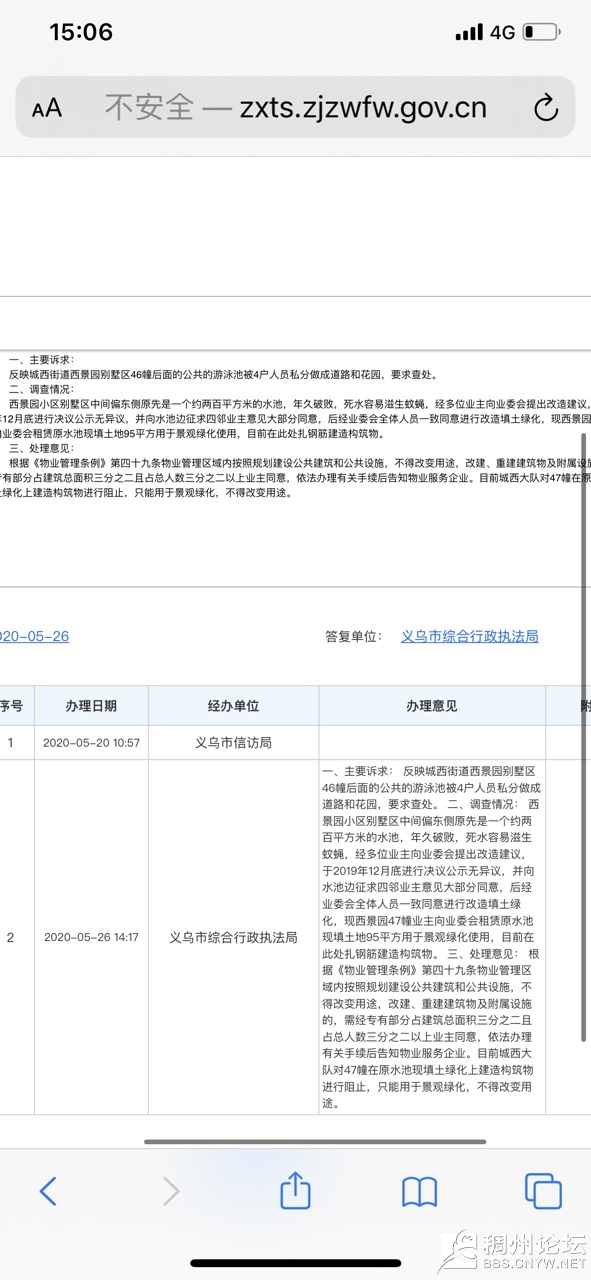Select the 办理意见 column header
Viewport: 591px width, 1280px height.
click(432, 705)
